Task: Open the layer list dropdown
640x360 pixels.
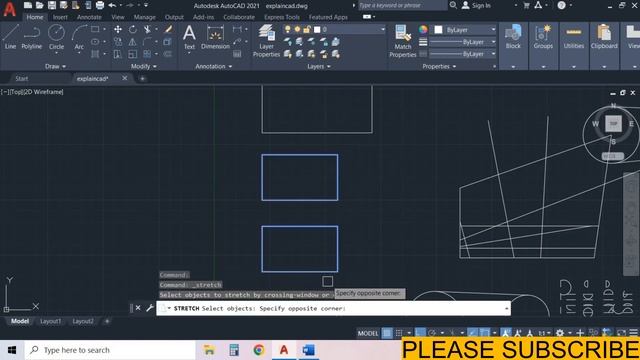Action: coord(382,29)
